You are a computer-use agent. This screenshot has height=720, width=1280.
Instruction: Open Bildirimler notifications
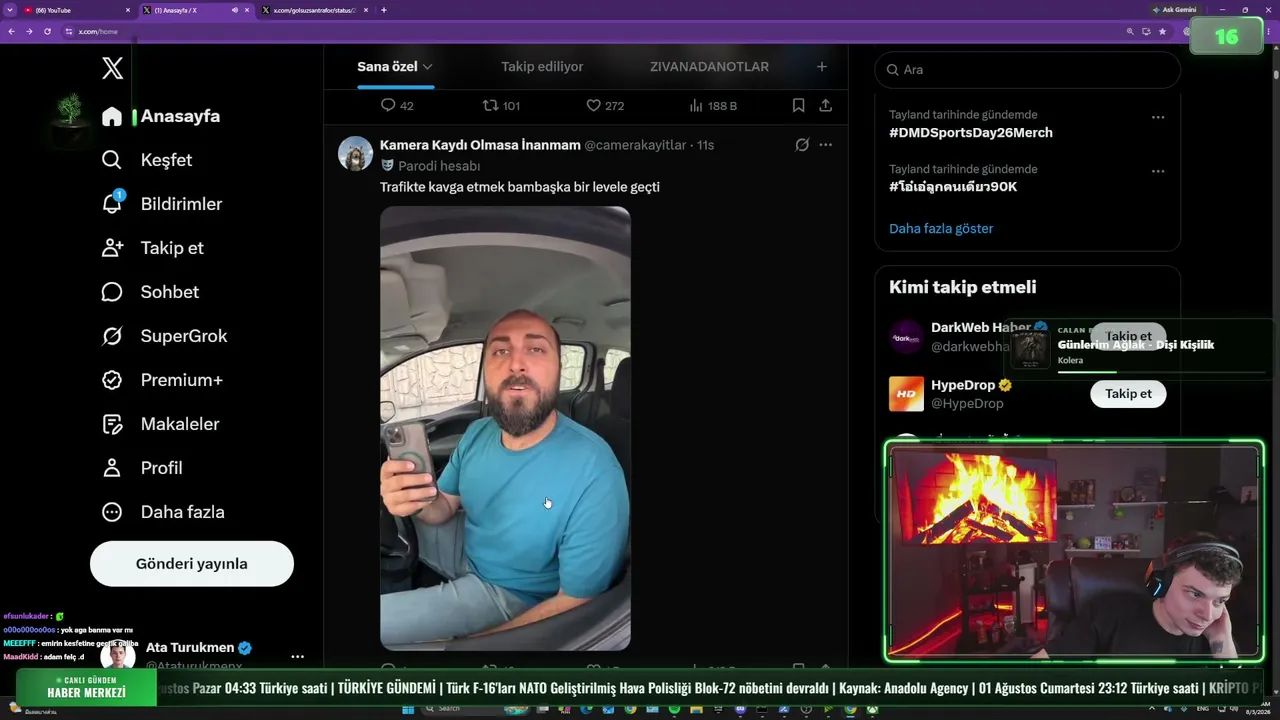[x=161, y=204]
